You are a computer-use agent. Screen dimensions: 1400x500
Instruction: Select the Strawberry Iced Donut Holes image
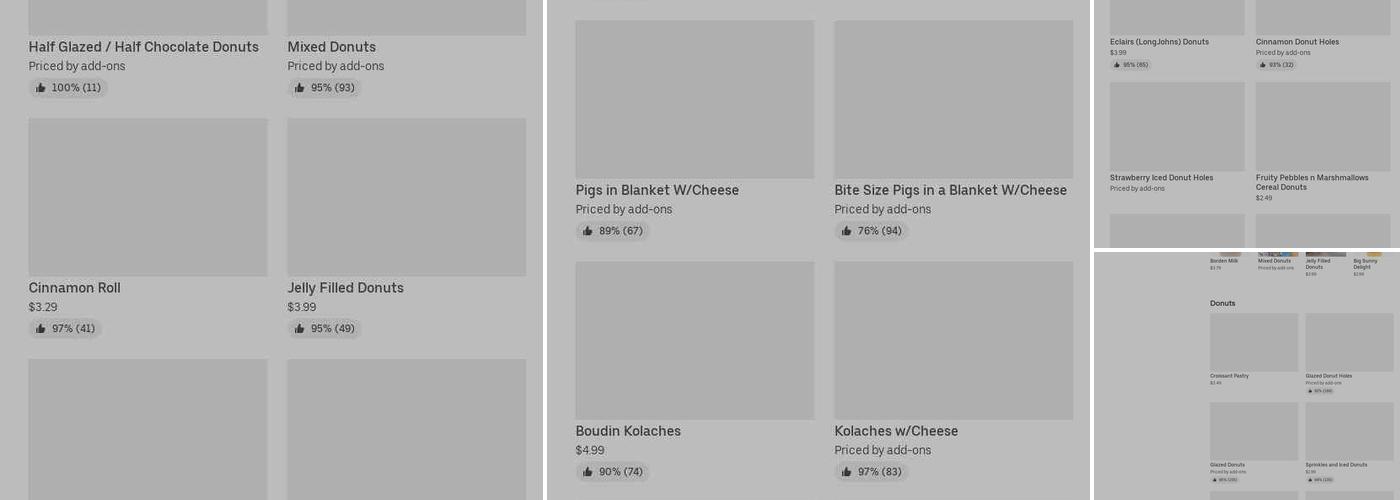pyautogui.click(x=1177, y=126)
